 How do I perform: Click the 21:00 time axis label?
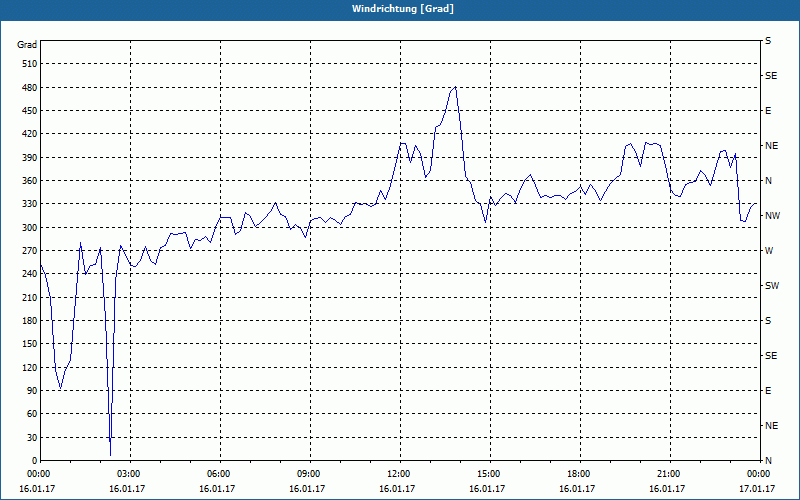pos(667,473)
